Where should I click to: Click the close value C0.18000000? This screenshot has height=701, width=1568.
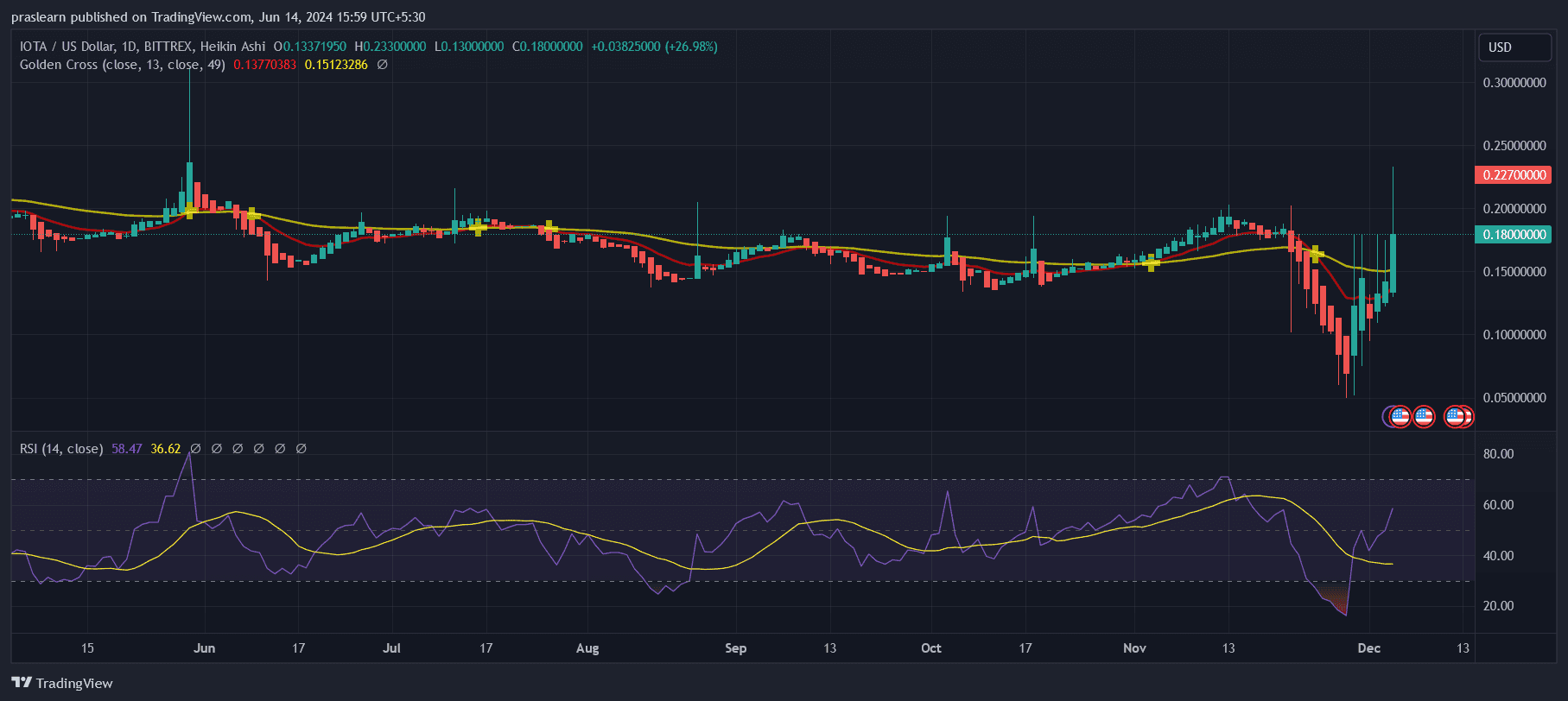click(x=548, y=47)
